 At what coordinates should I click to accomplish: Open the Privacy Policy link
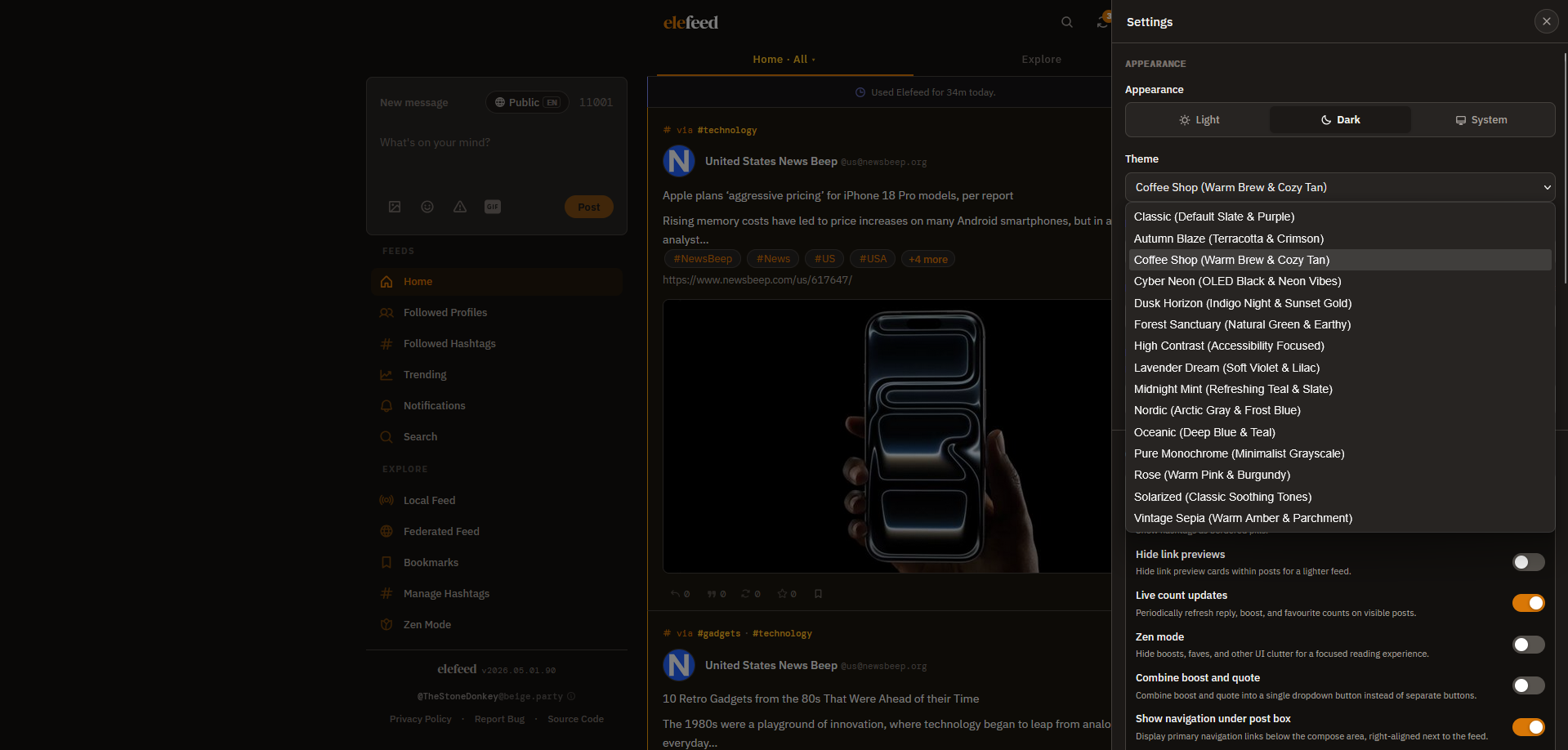(x=421, y=719)
